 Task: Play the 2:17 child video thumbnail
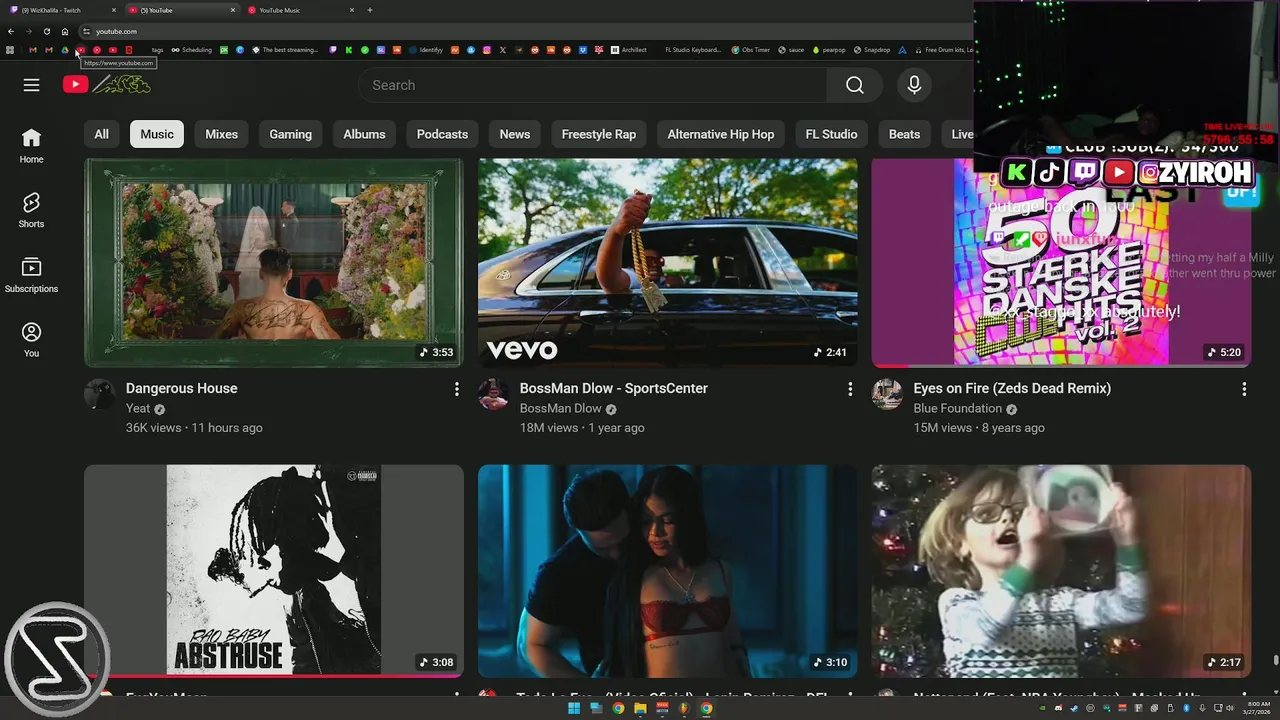1061,571
